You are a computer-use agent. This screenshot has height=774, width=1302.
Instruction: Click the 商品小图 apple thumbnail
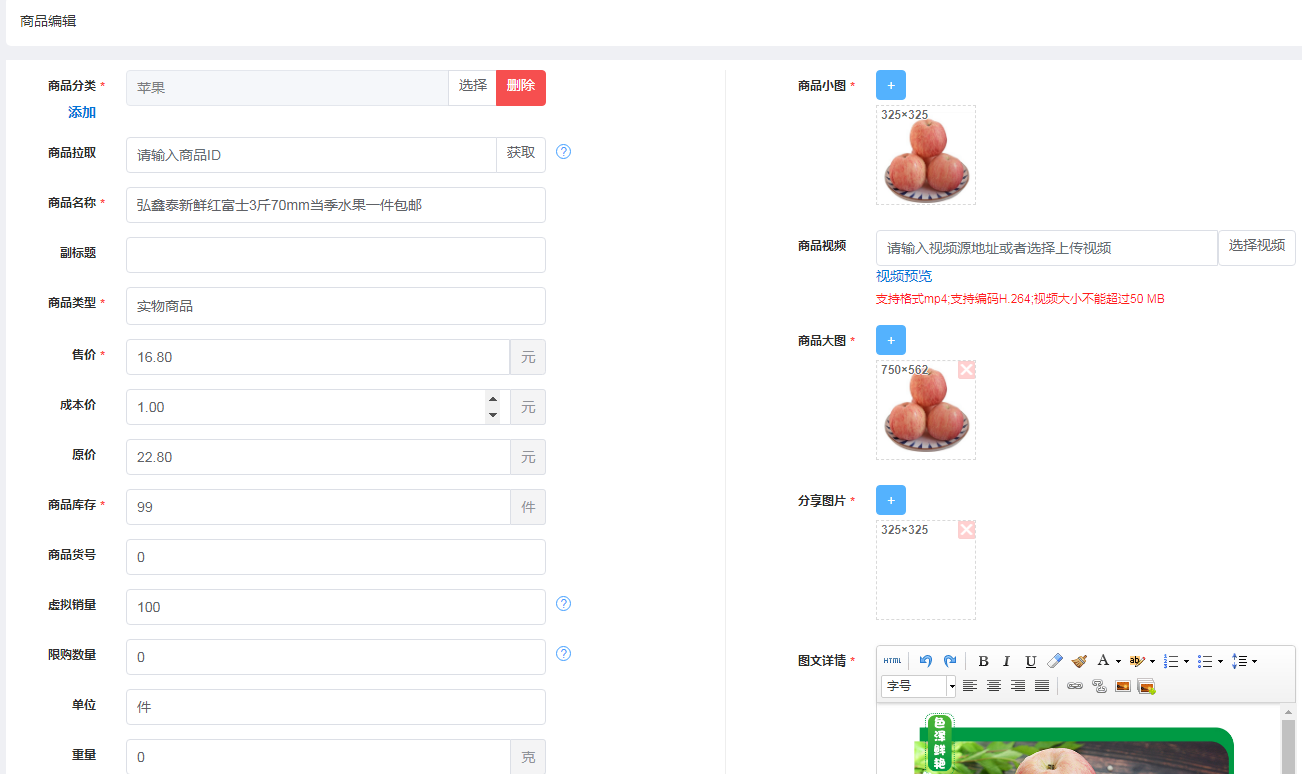click(x=926, y=155)
